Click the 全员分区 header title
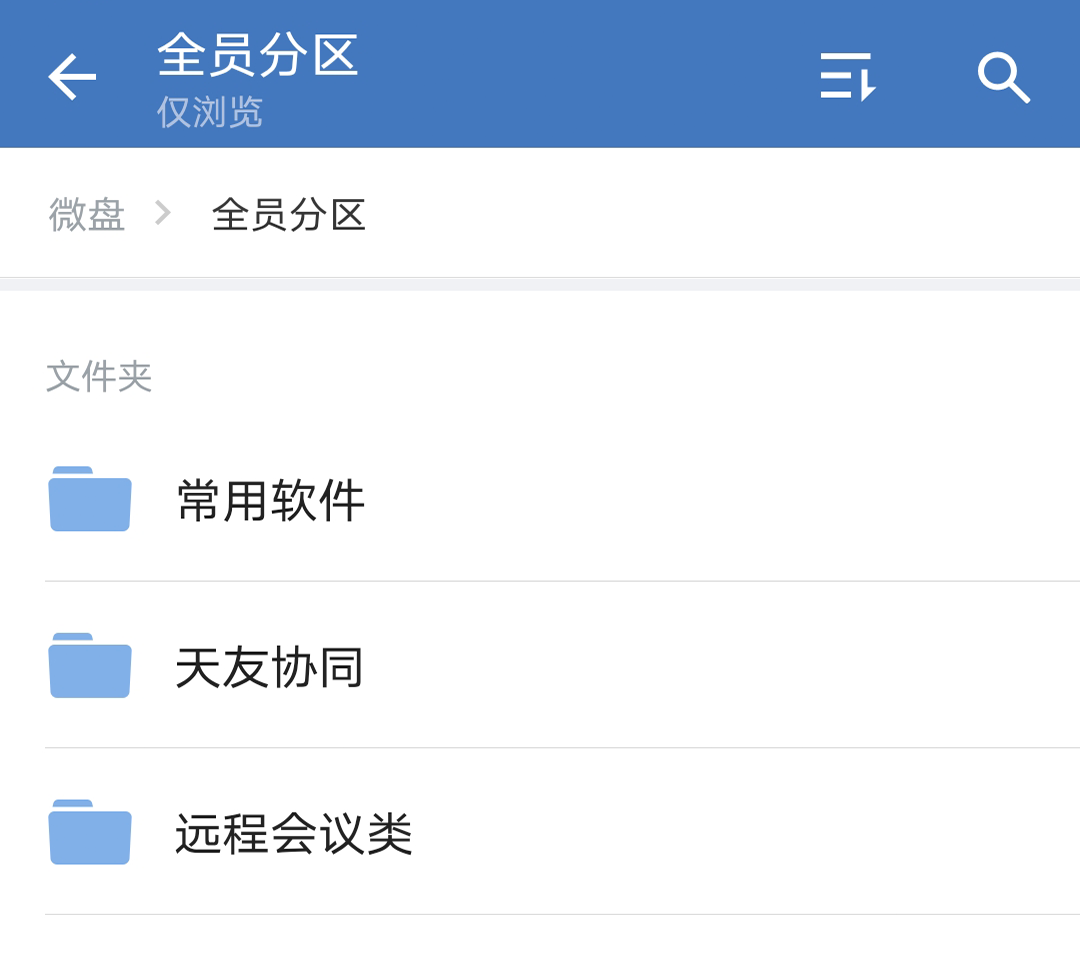The width and height of the screenshot is (1080, 966). tap(258, 55)
